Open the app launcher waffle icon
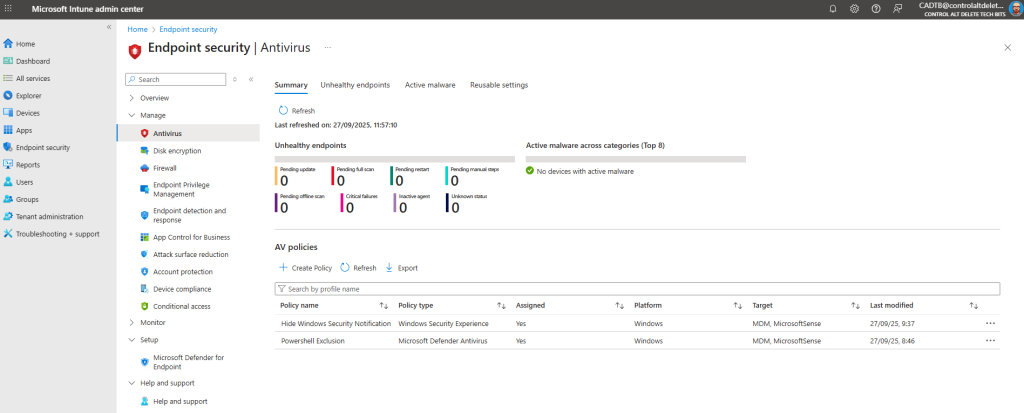Viewport: 1024px width, 413px height. [x=8, y=8]
